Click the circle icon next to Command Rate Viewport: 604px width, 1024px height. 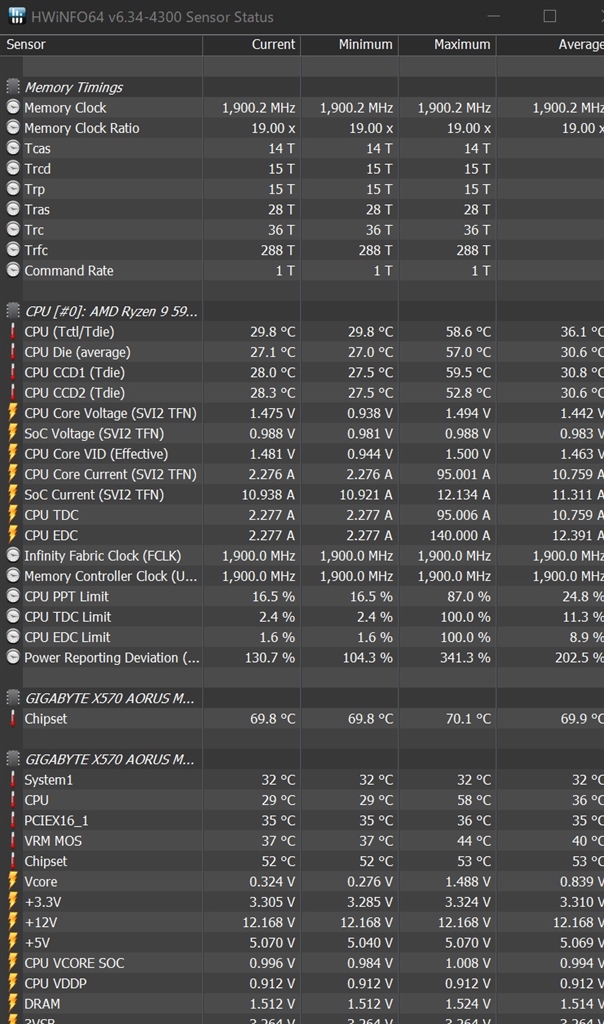click(12, 270)
